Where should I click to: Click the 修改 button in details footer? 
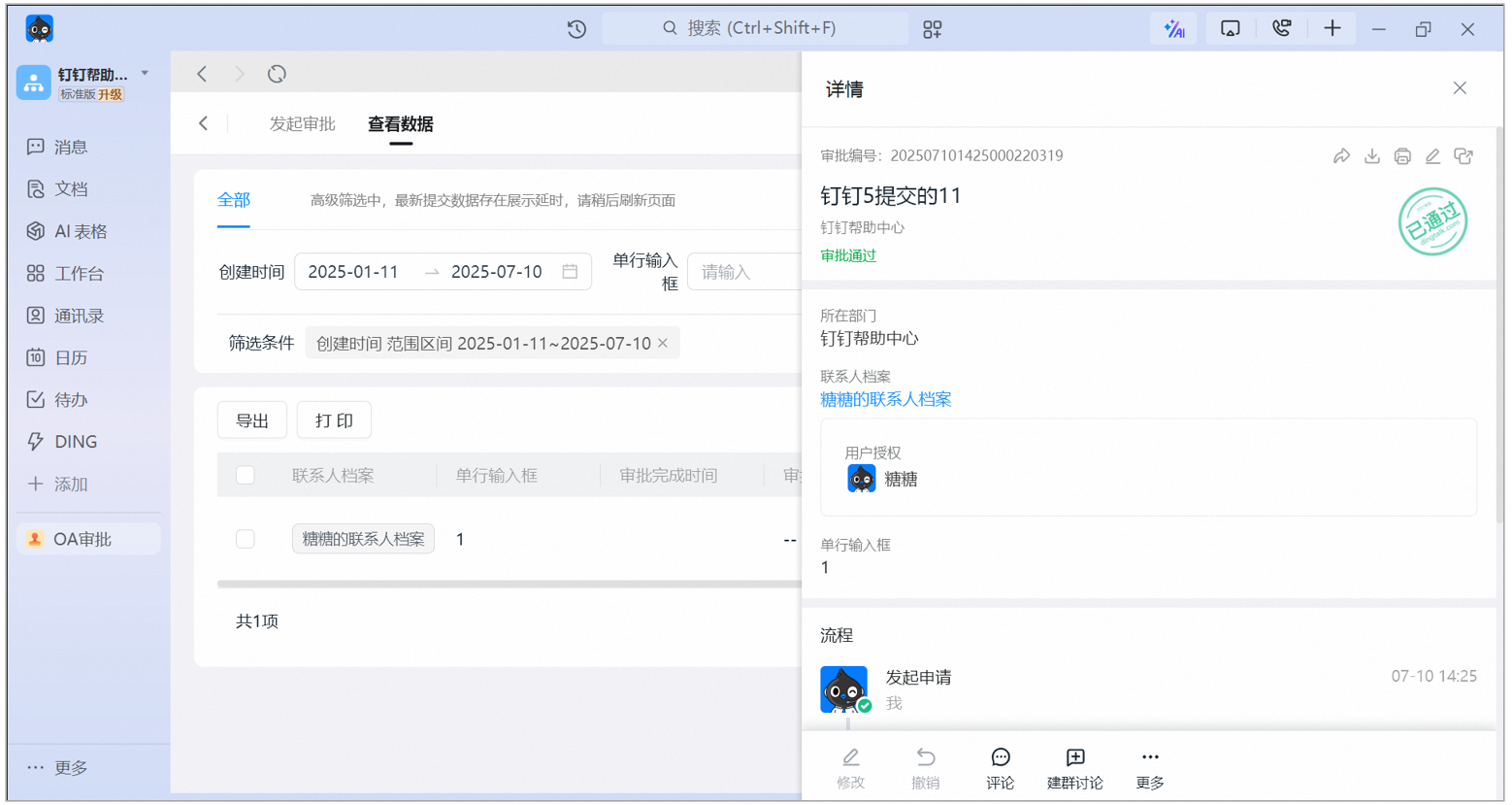[x=851, y=768]
